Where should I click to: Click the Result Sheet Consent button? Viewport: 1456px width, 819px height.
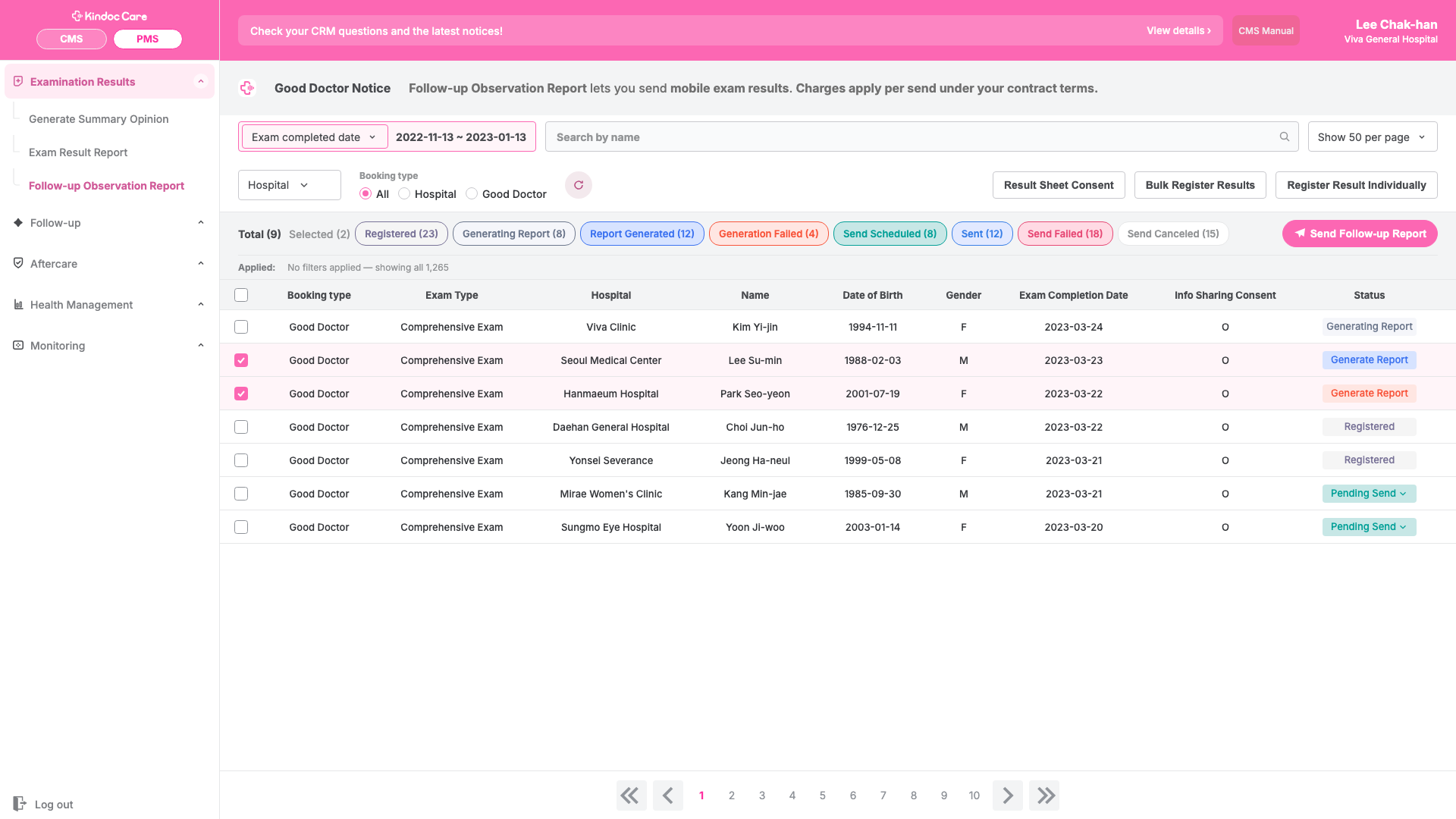click(x=1059, y=185)
